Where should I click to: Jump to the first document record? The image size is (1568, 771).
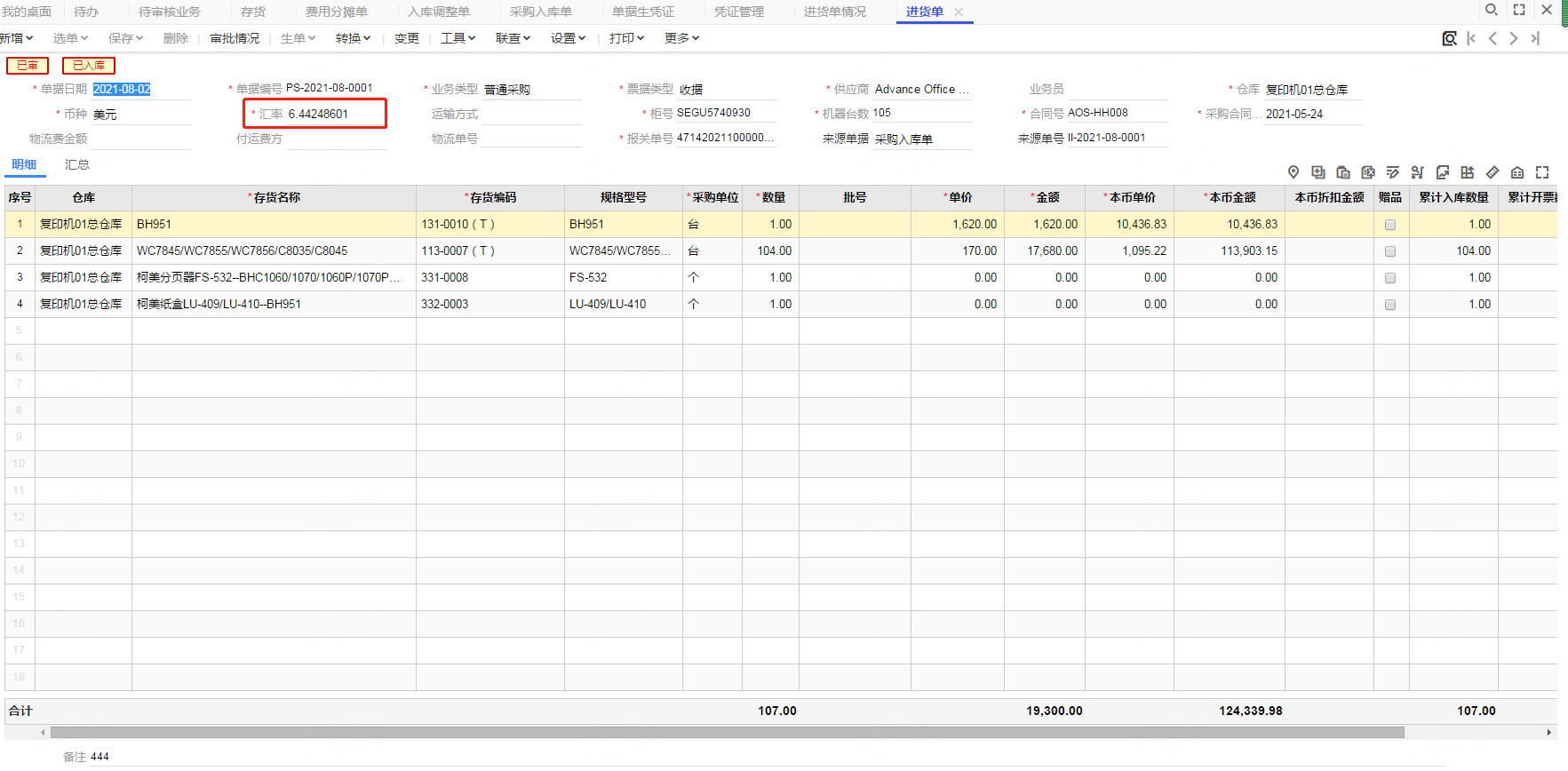(x=1471, y=38)
